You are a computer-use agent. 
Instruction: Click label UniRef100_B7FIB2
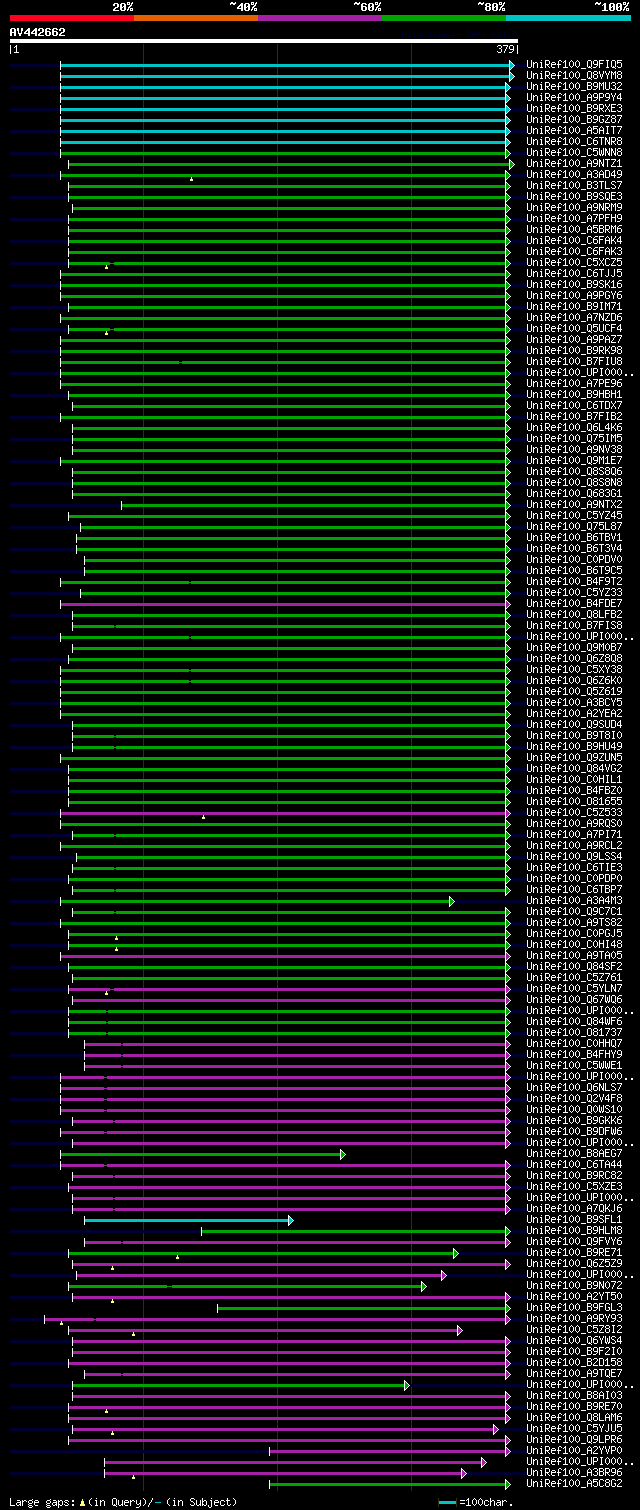coord(574,416)
